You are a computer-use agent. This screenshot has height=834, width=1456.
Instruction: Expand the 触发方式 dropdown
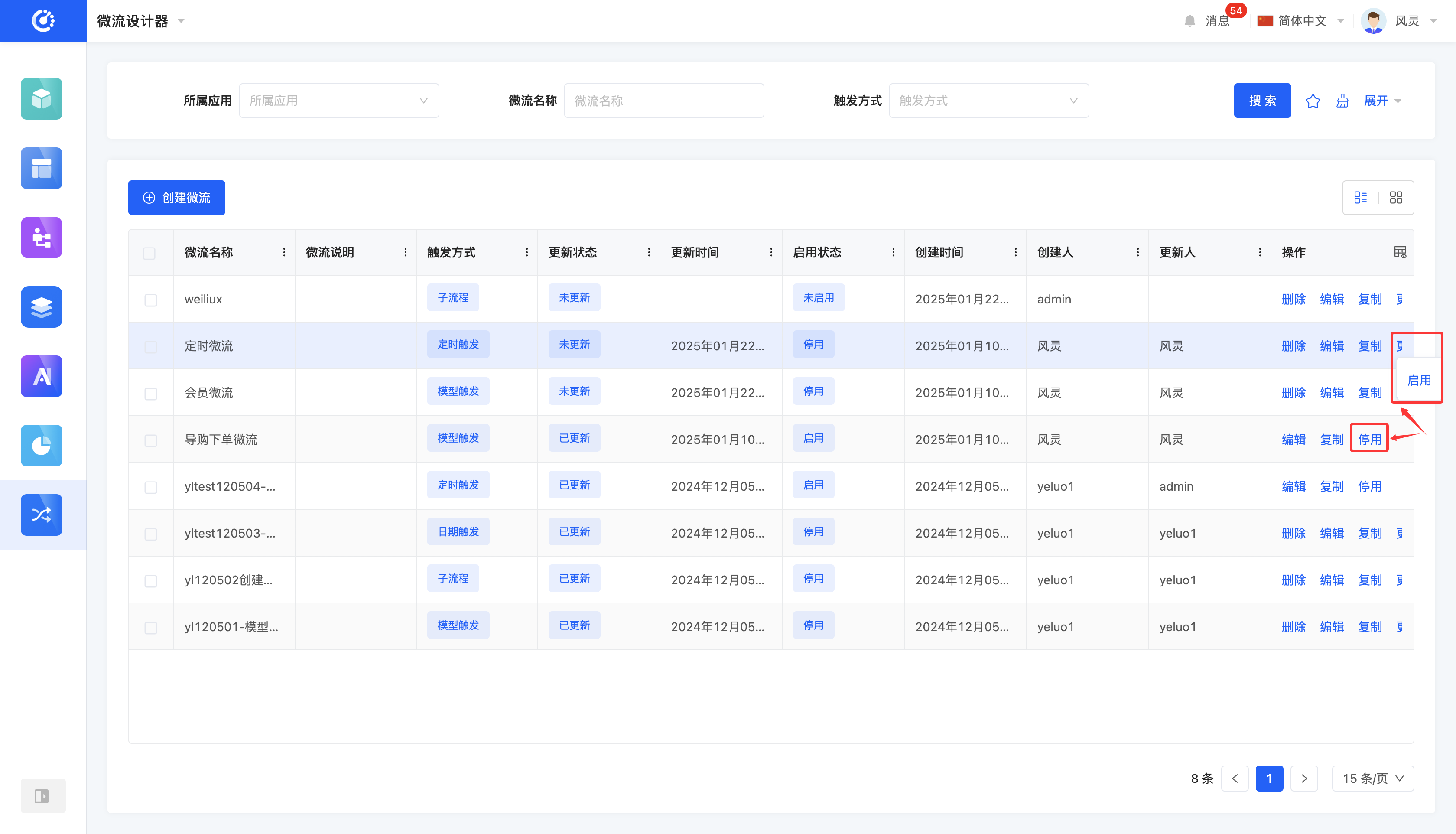coord(988,101)
